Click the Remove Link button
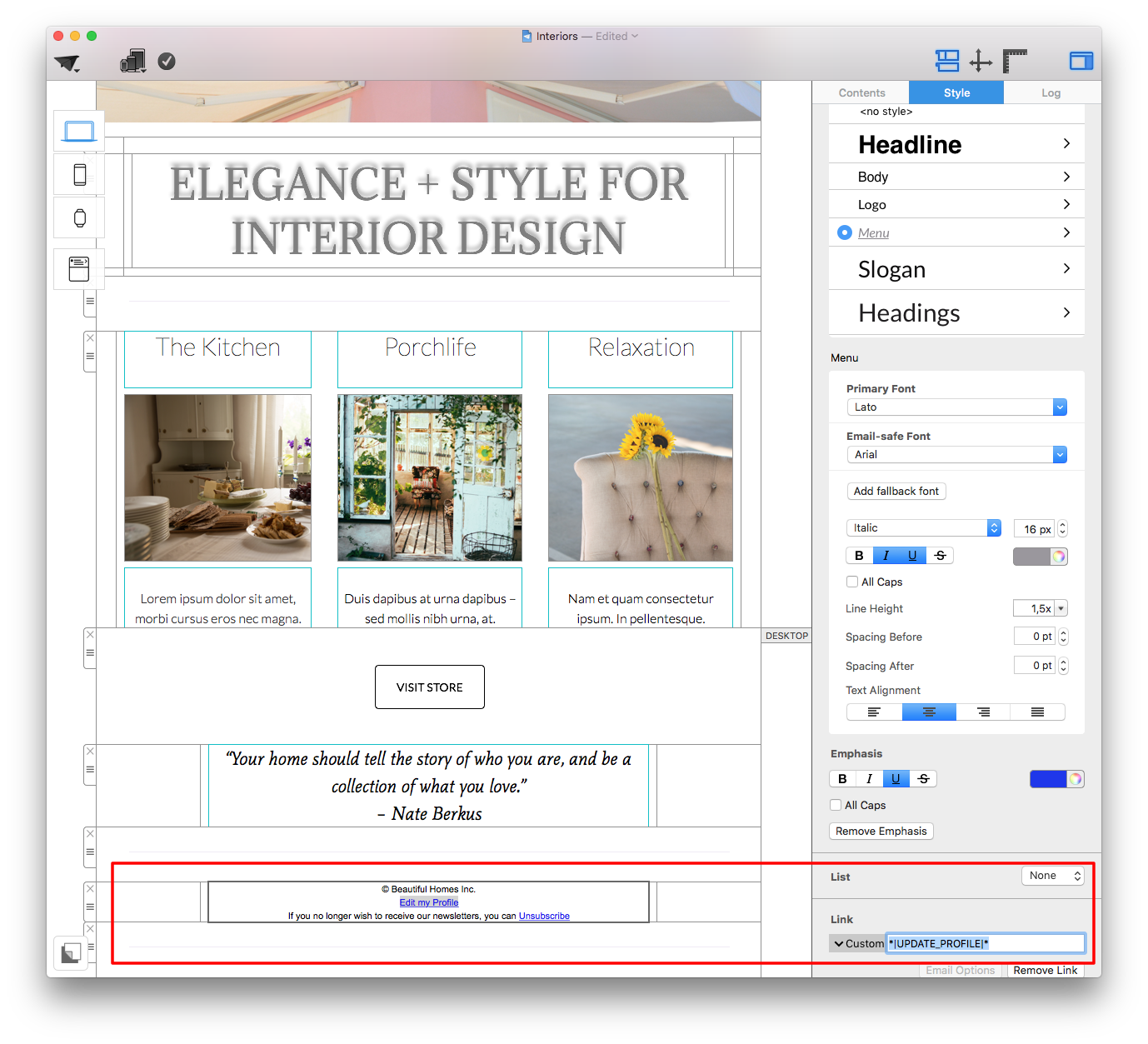 1046,971
